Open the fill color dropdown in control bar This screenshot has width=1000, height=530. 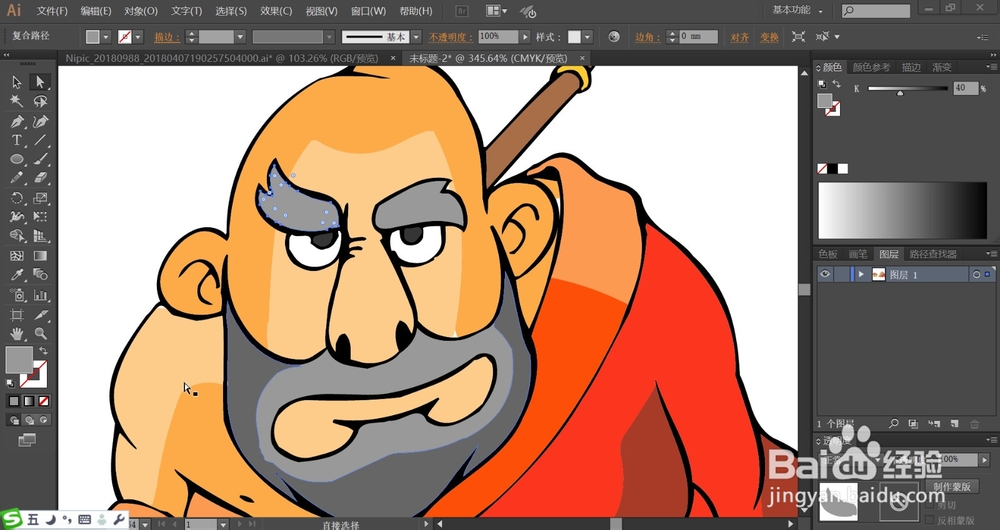tap(106, 37)
